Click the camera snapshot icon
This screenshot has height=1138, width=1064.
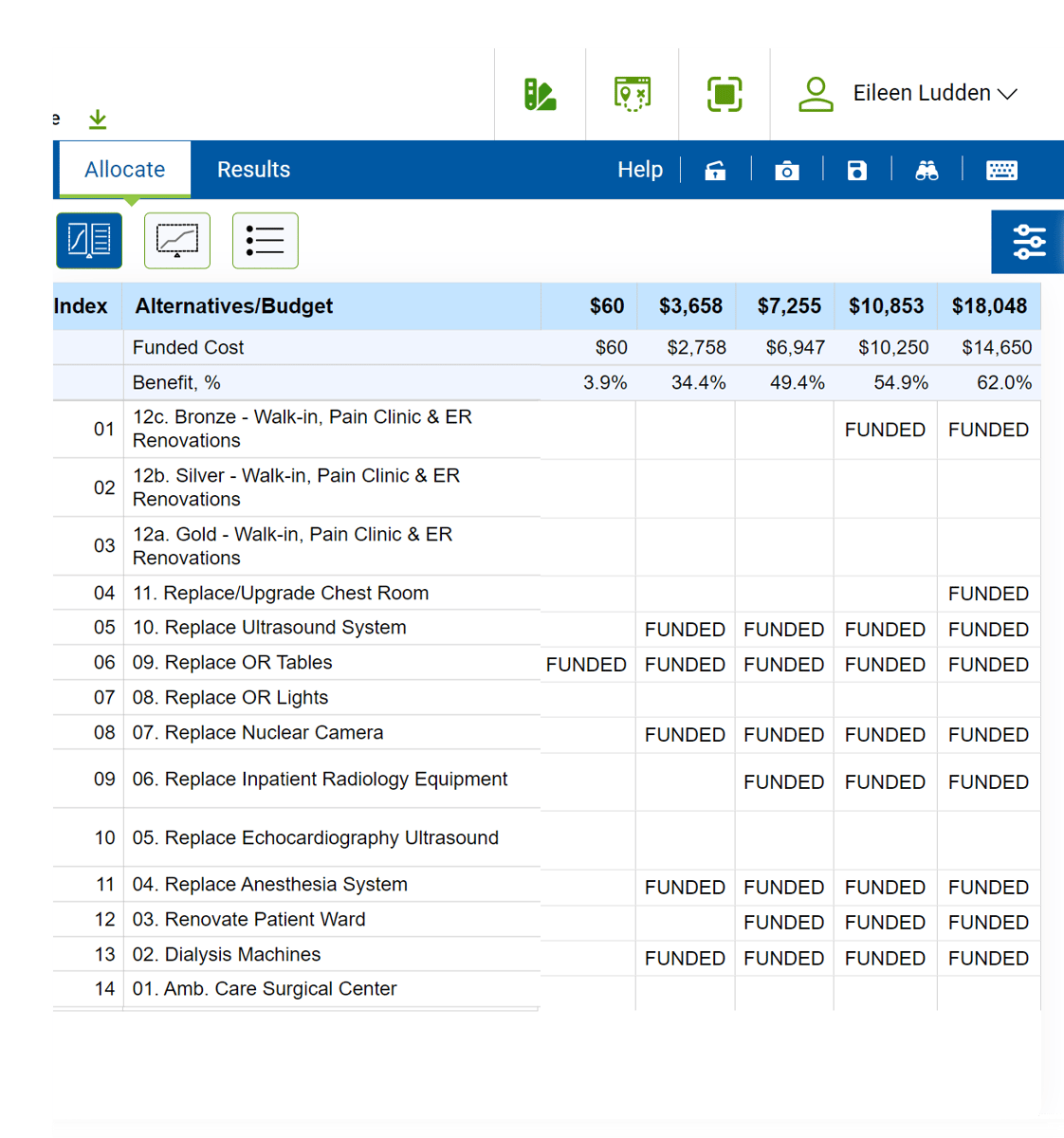point(787,171)
